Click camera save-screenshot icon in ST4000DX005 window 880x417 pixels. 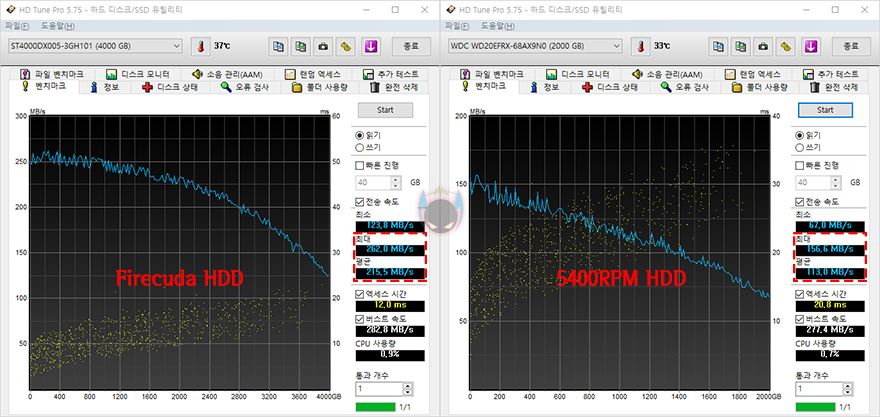pos(323,47)
